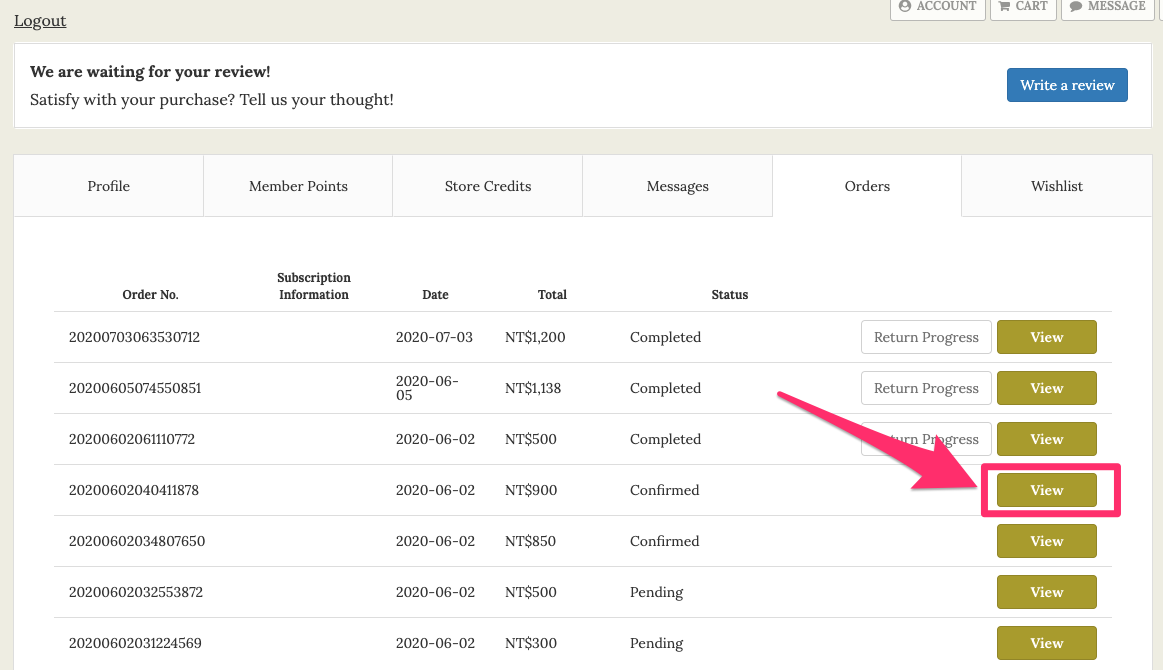Open the ACCOUNT button in header
Screen dimensions: 1163x670
(938, 7)
